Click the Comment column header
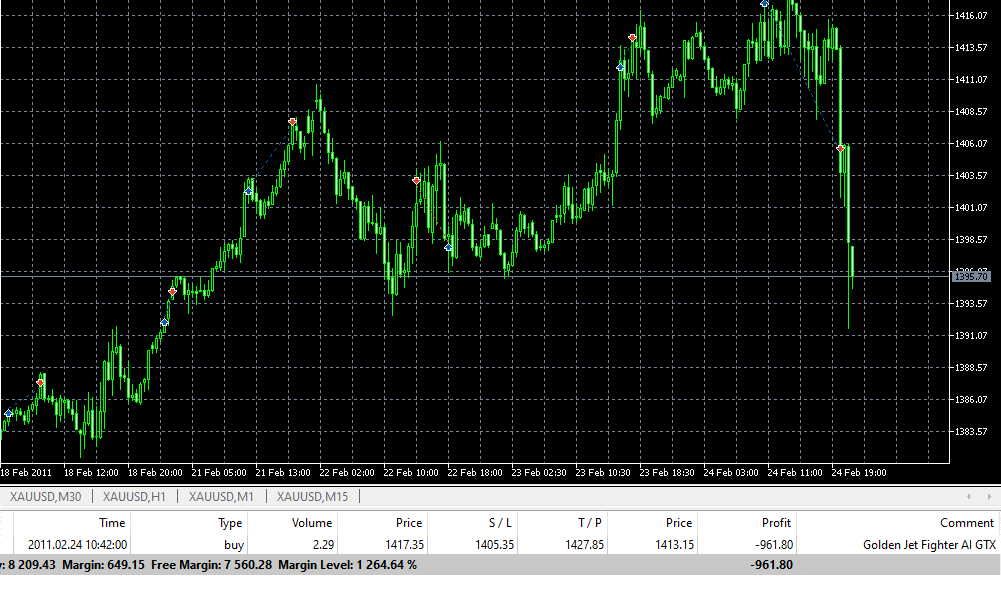1001x602 pixels. [x=966, y=522]
